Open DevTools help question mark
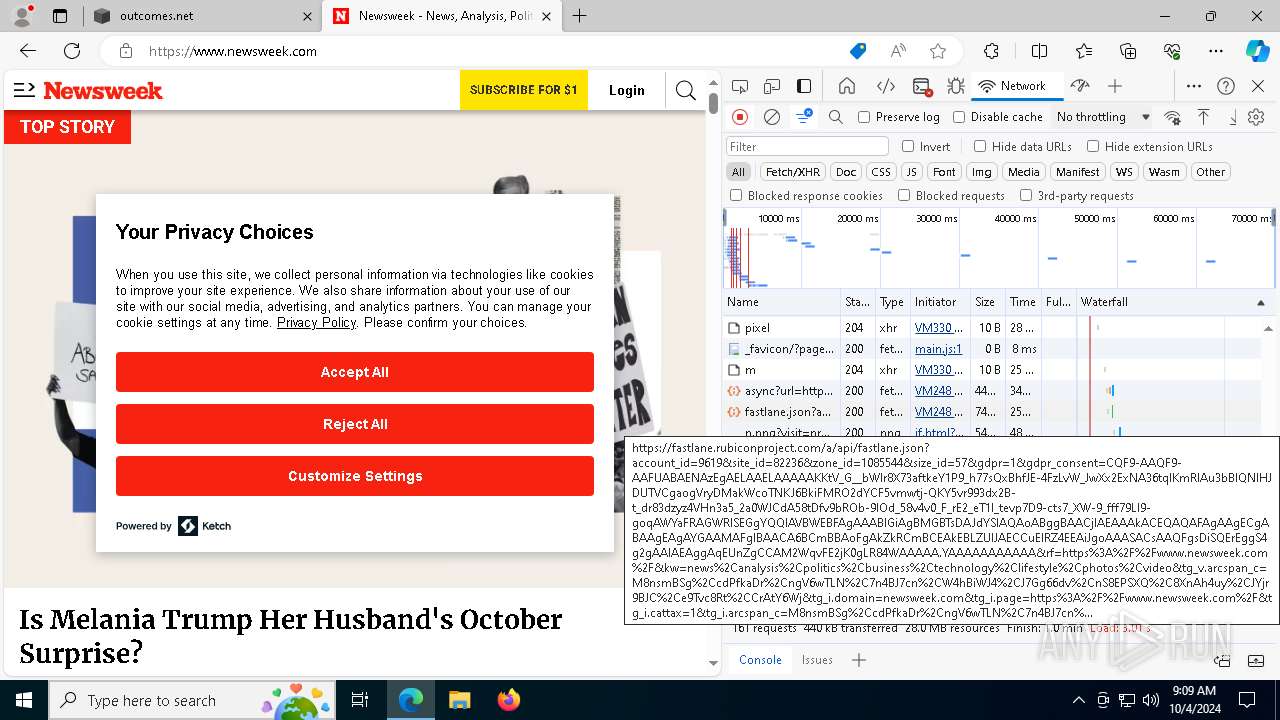Image resolution: width=1280 pixels, height=720 pixels. click(x=1226, y=86)
